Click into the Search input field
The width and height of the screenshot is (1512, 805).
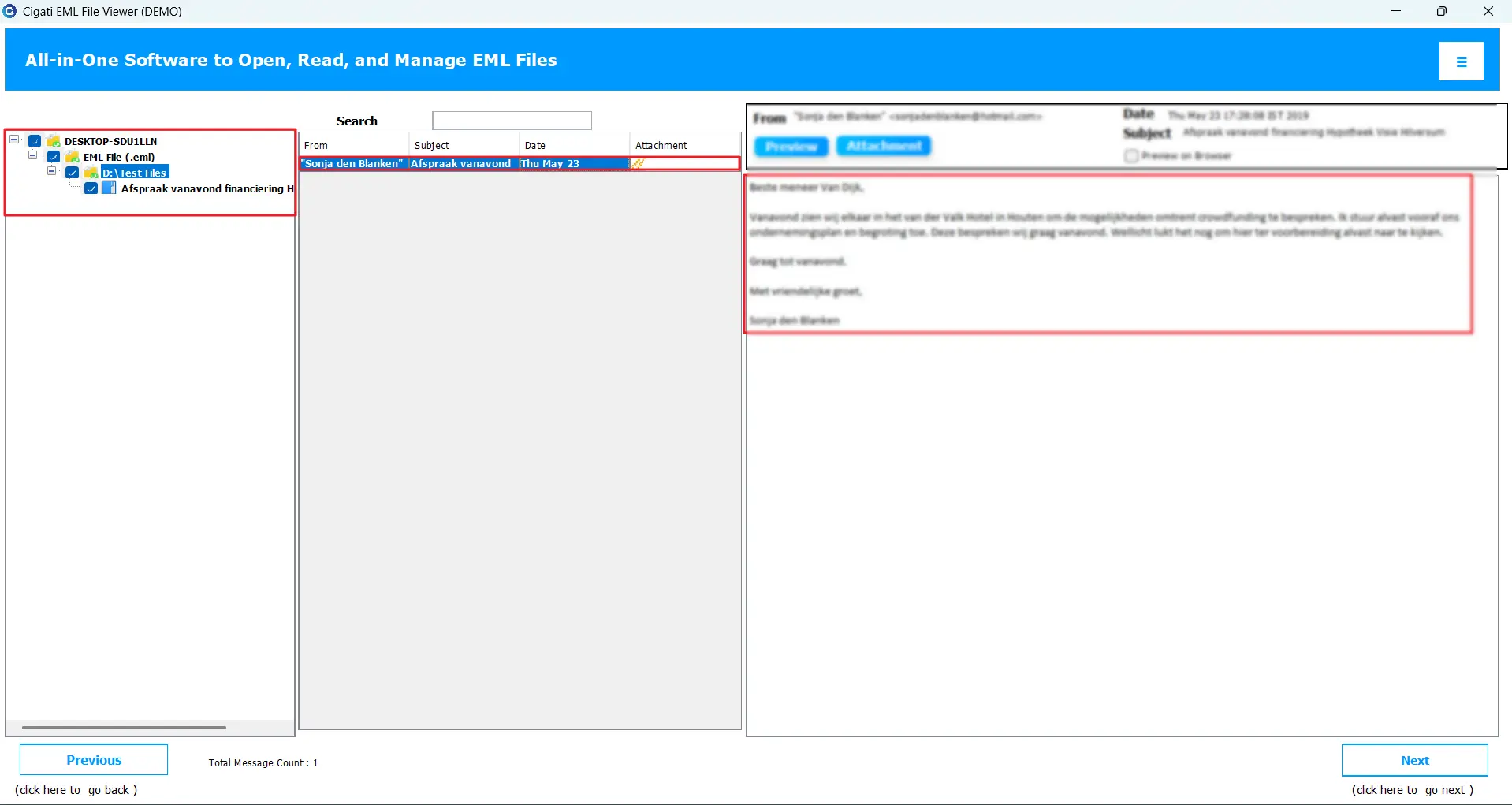tap(512, 121)
